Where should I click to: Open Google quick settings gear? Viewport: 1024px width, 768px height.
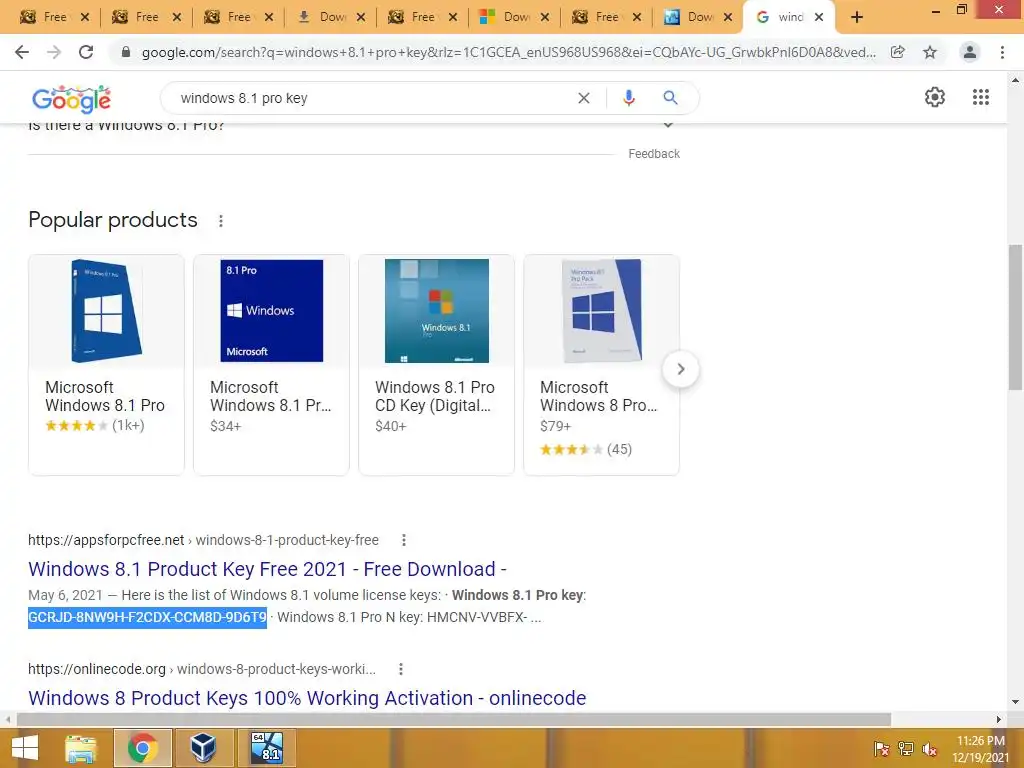935,97
